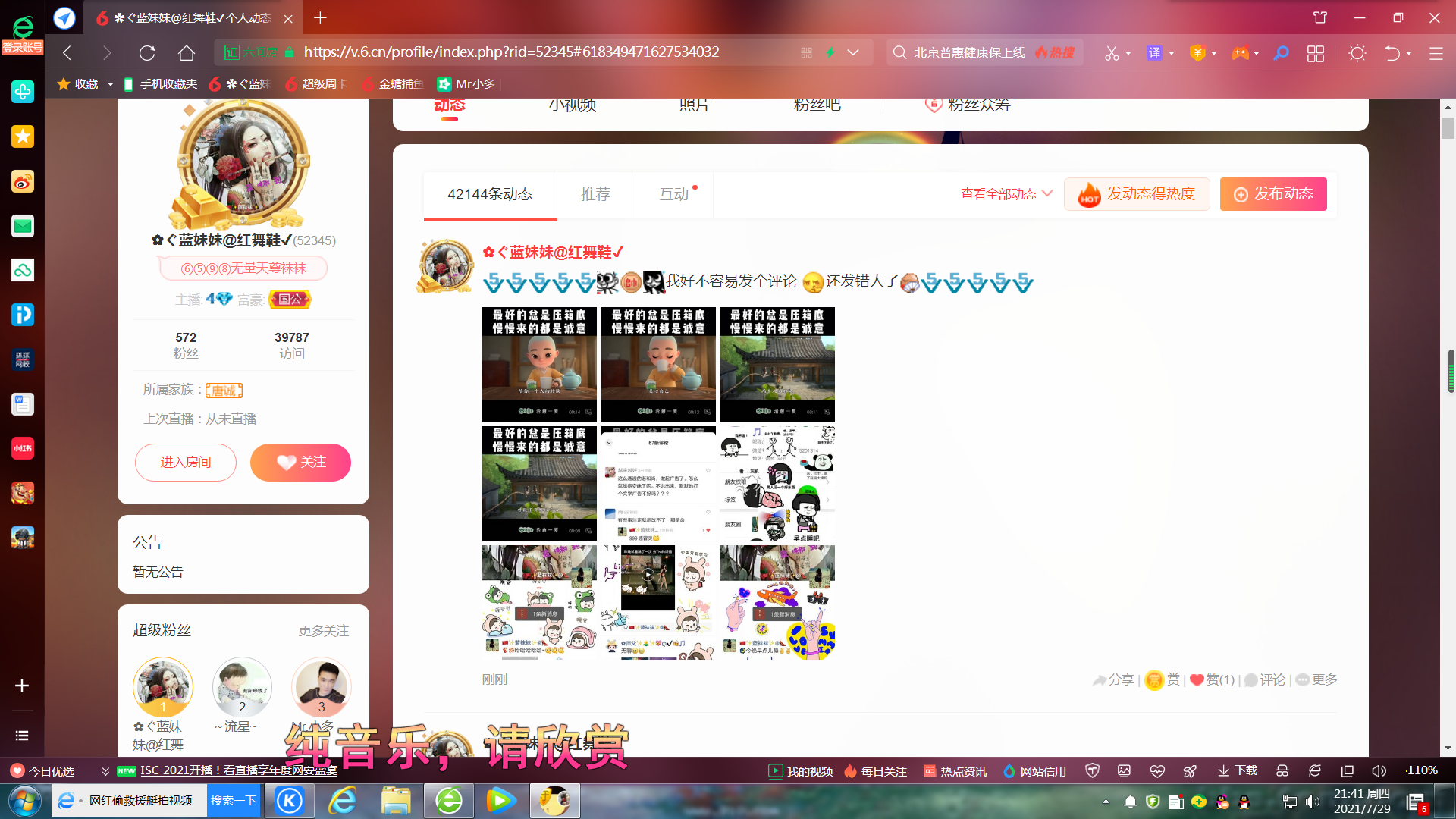Click the 进入房间 button
This screenshot has height=819, width=1456.
186,463
